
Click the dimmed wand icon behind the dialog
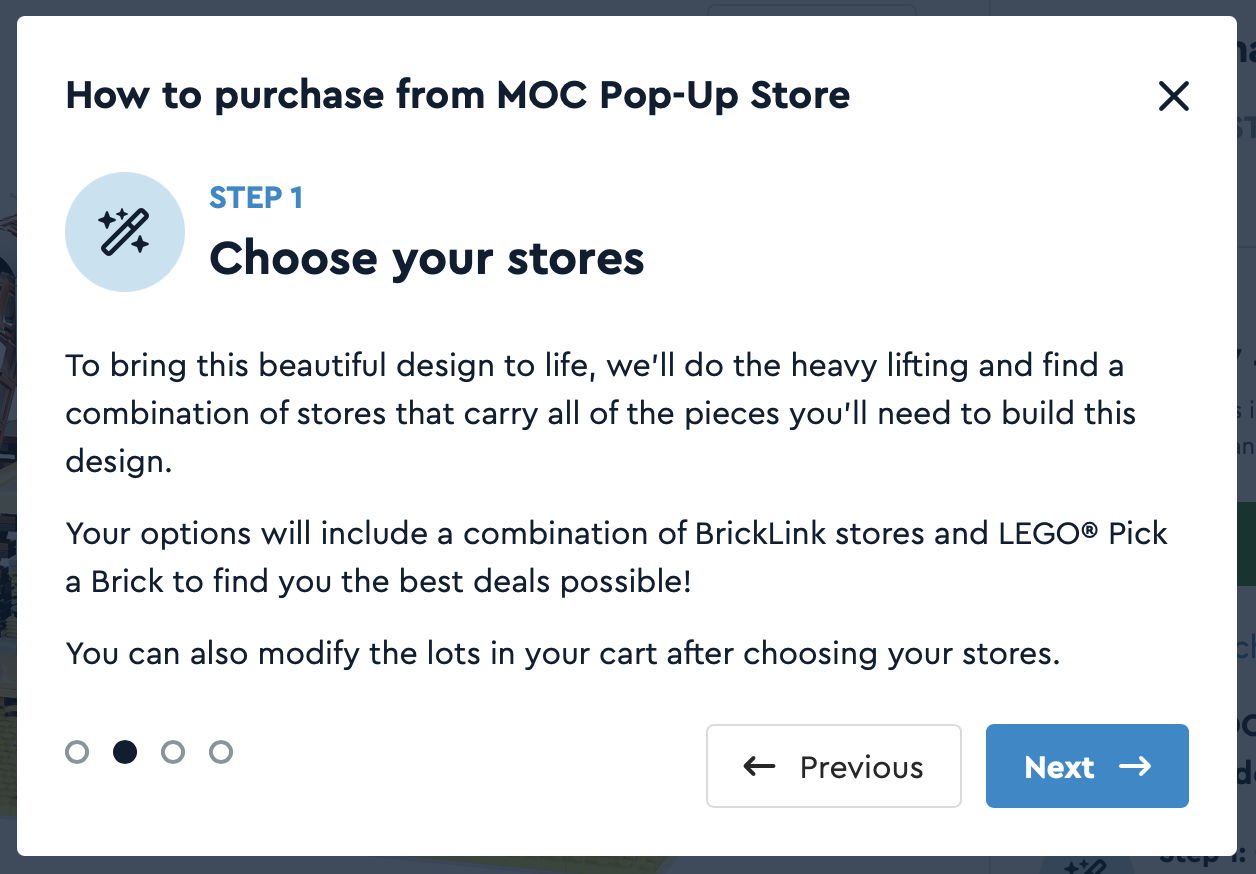coord(1087,866)
